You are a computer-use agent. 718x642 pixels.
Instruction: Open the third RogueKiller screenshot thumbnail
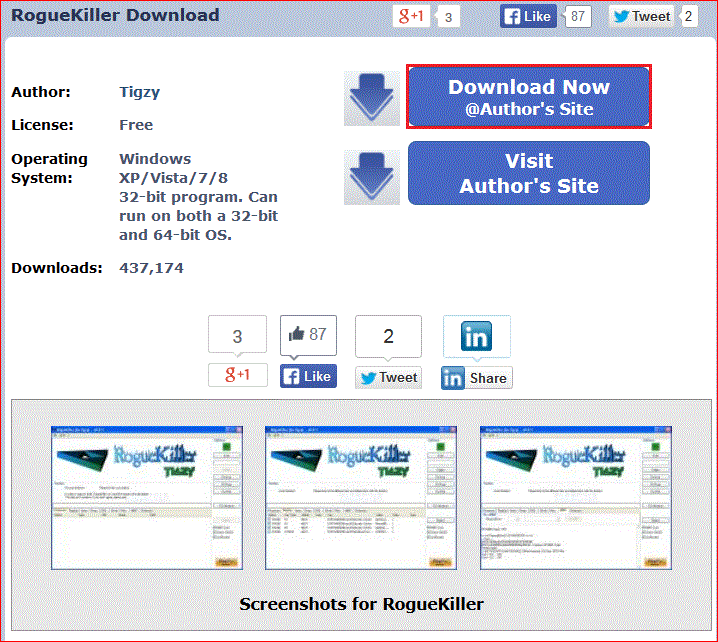point(576,498)
